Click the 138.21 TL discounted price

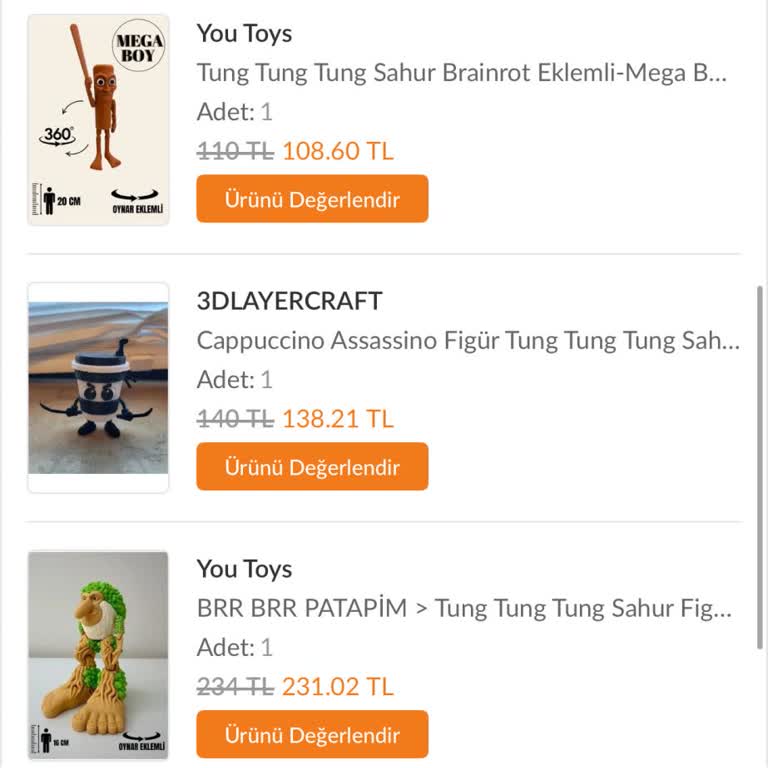[x=337, y=419]
